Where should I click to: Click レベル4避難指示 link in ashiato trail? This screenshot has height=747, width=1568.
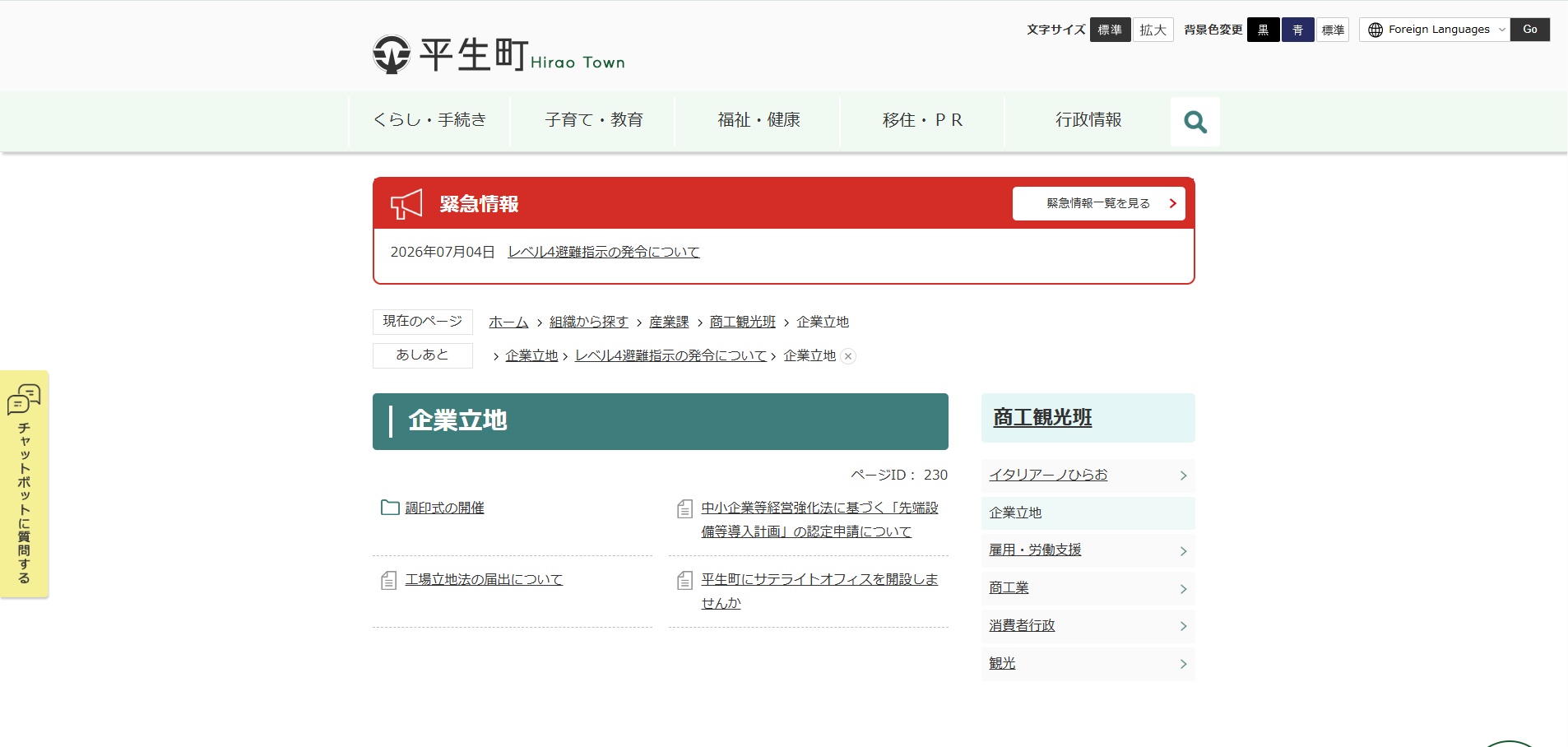coord(670,355)
